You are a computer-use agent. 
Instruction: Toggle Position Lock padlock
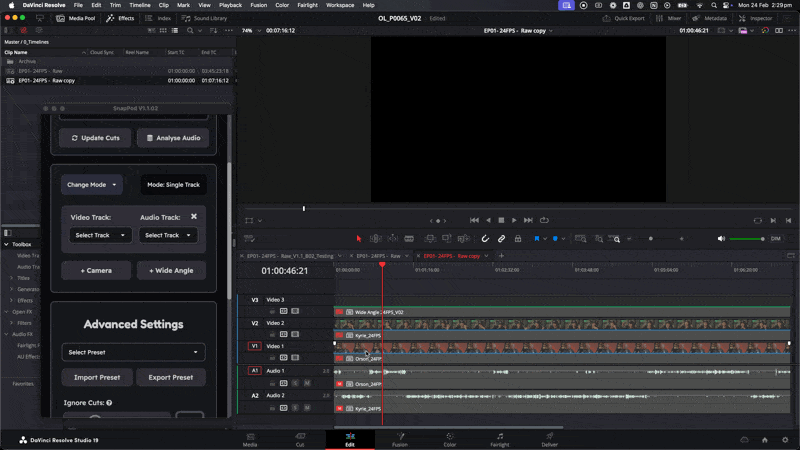click(518, 239)
